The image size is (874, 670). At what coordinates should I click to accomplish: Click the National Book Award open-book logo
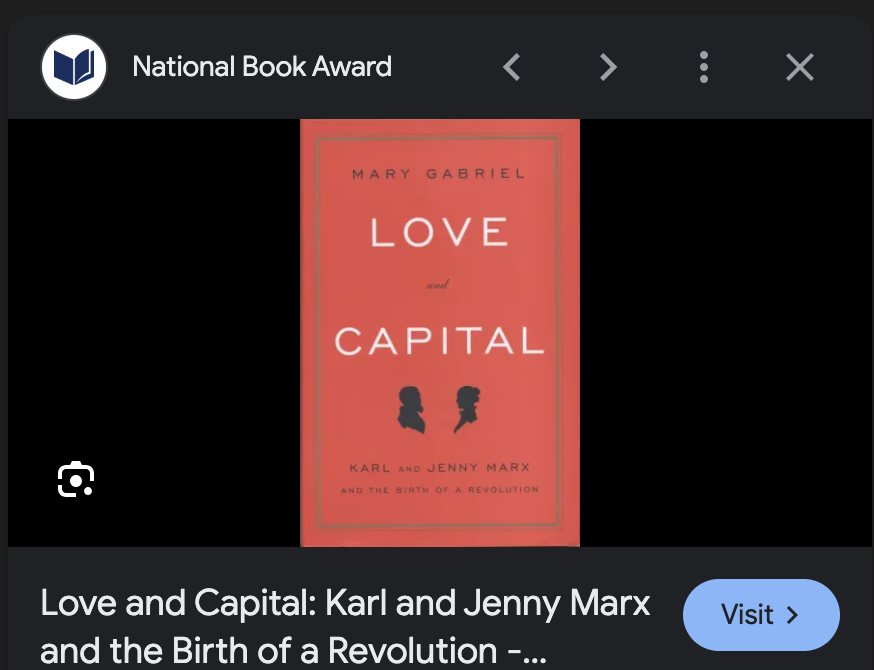click(x=74, y=67)
